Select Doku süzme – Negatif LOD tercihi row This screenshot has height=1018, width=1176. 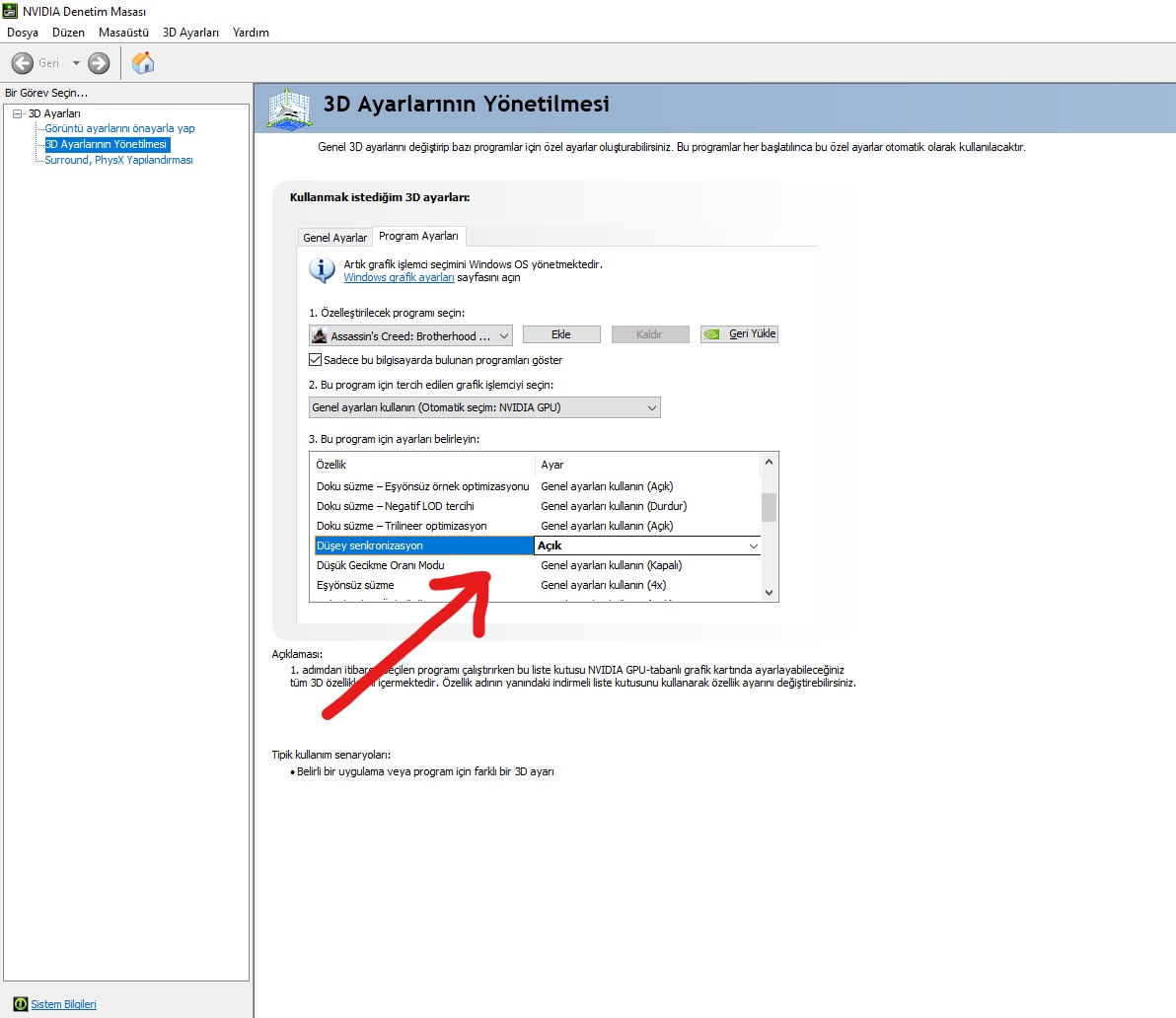click(x=536, y=506)
